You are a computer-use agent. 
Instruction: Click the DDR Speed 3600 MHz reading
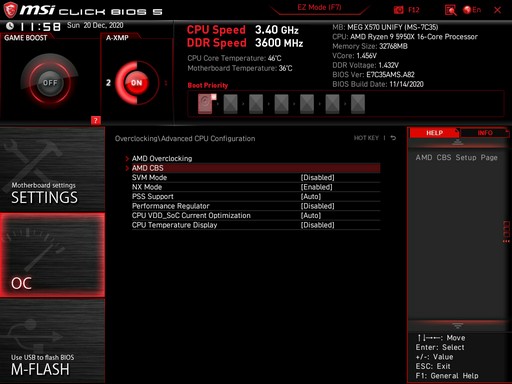click(x=245, y=43)
